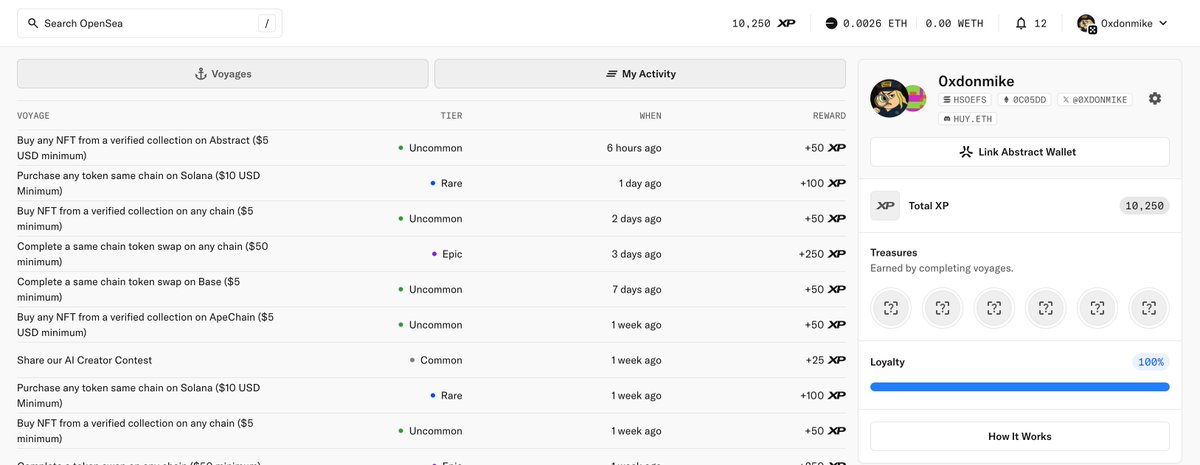Click the Loyalty progress bar
The width and height of the screenshot is (1200, 465).
pos(1019,386)
